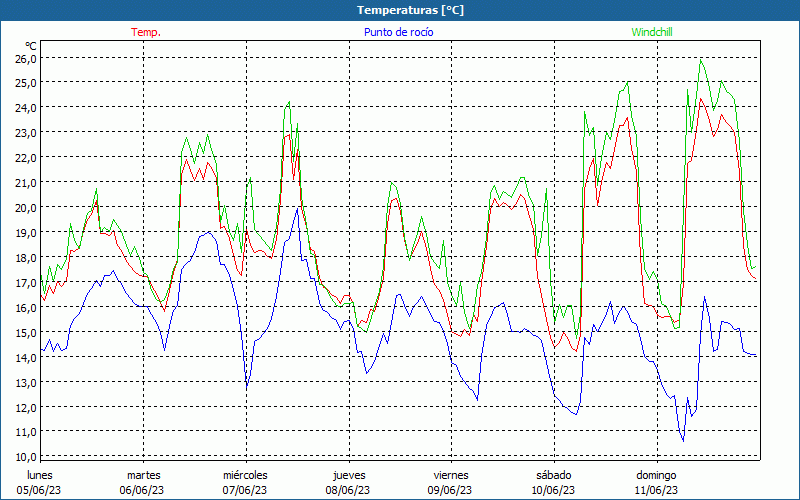
Task: Click the 17,0 y-axis value
Action: 26,282
